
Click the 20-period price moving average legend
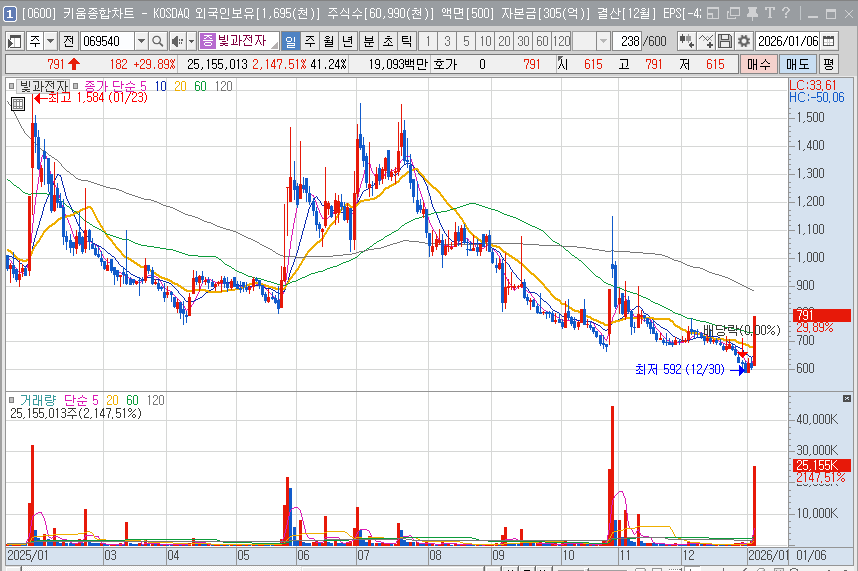(181, 86)
